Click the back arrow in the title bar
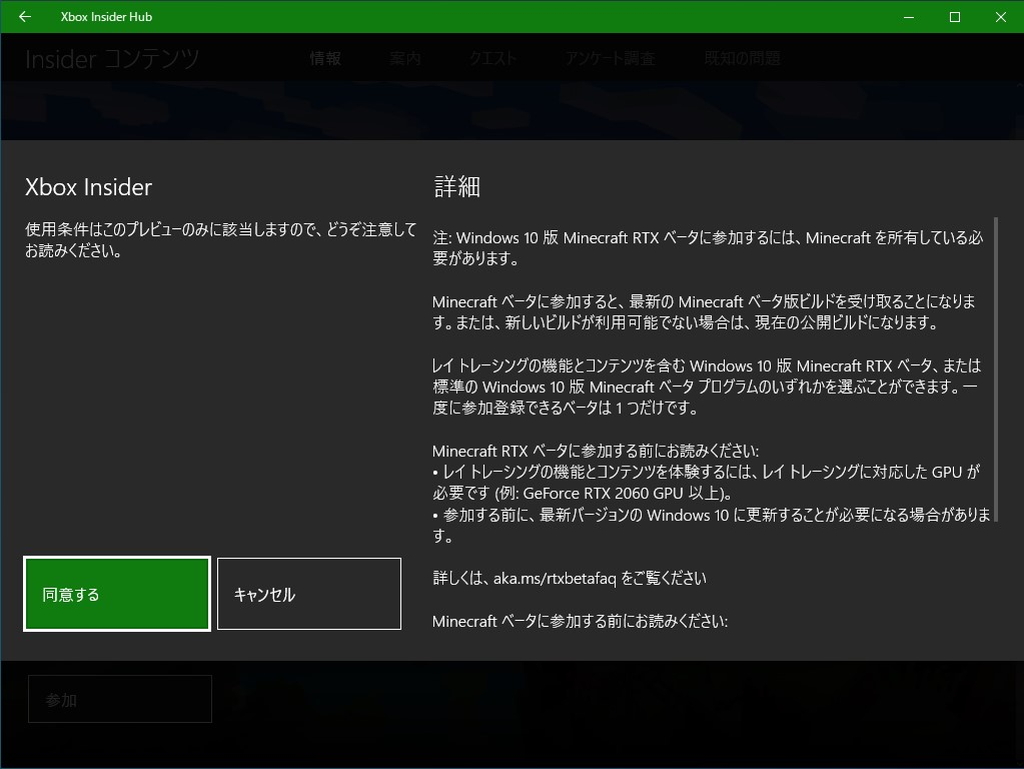This screenshot has height=769, width=1024. click(x=24, y=16)
